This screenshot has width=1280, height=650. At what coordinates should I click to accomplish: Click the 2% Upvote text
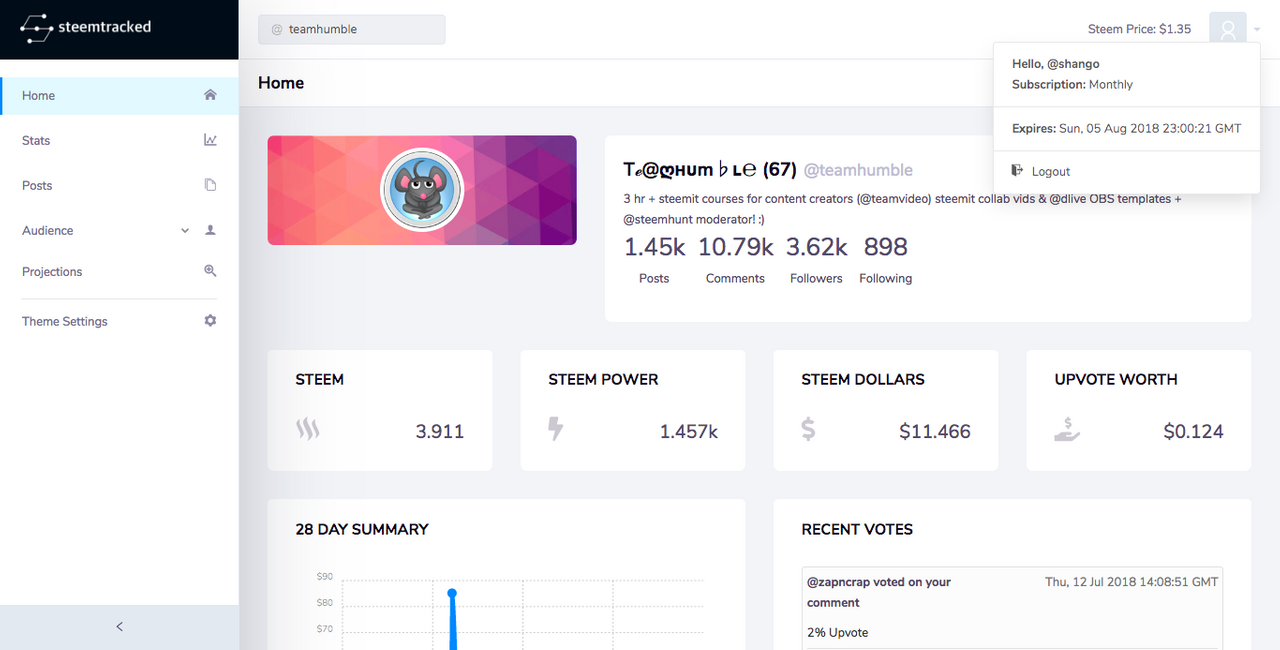[838, 633]
